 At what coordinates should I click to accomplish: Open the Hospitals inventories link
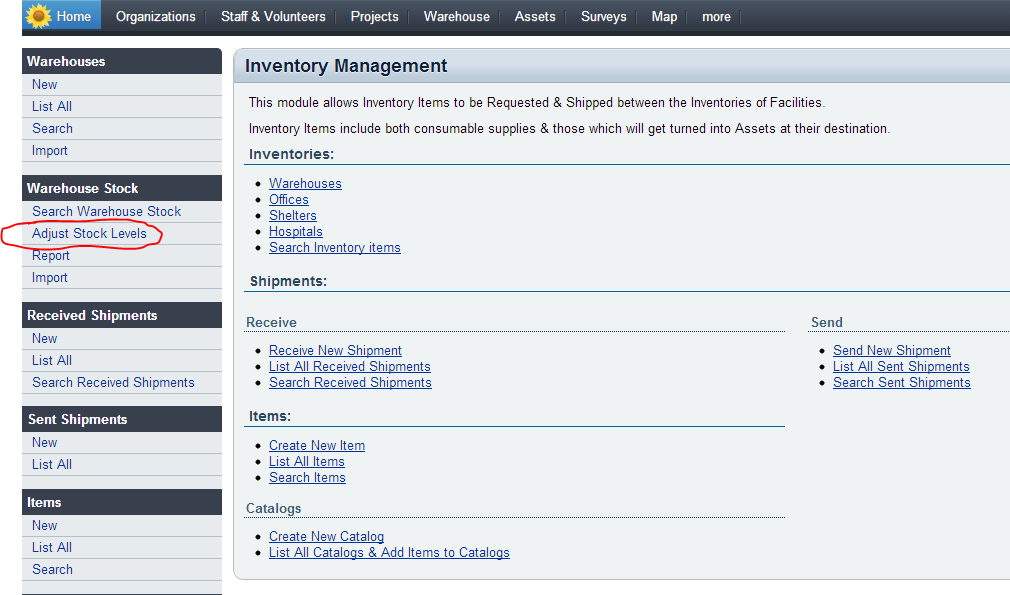295,231
